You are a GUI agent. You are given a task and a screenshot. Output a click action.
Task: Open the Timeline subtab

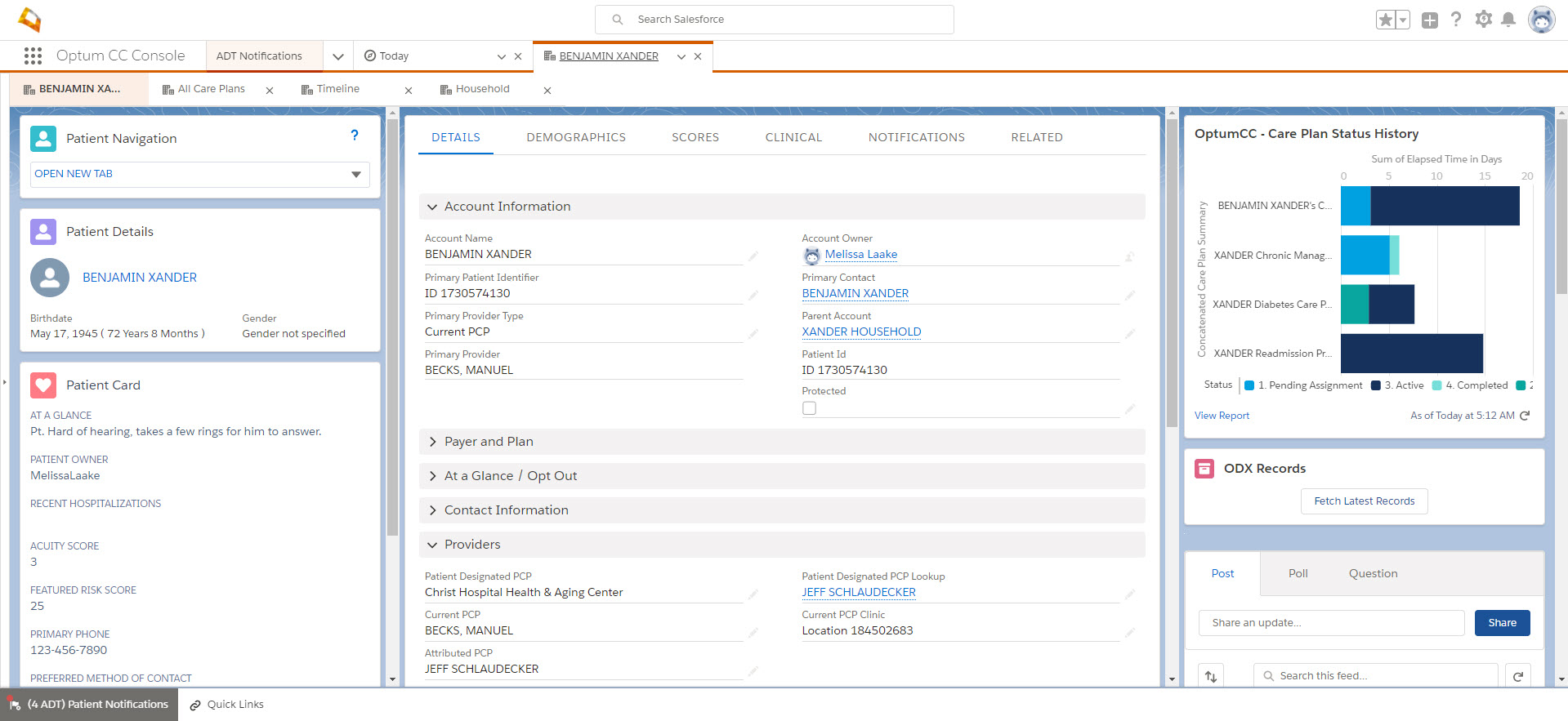point(337,89)
